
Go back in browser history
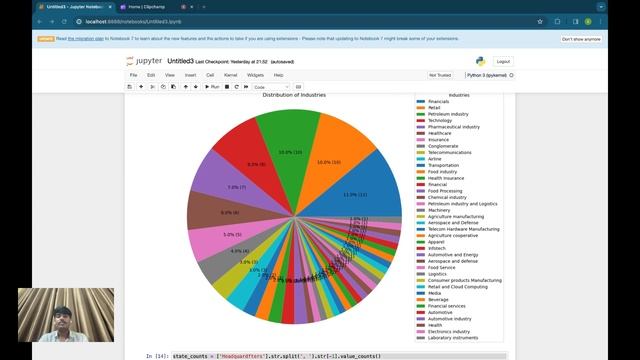tap(40, 22)
